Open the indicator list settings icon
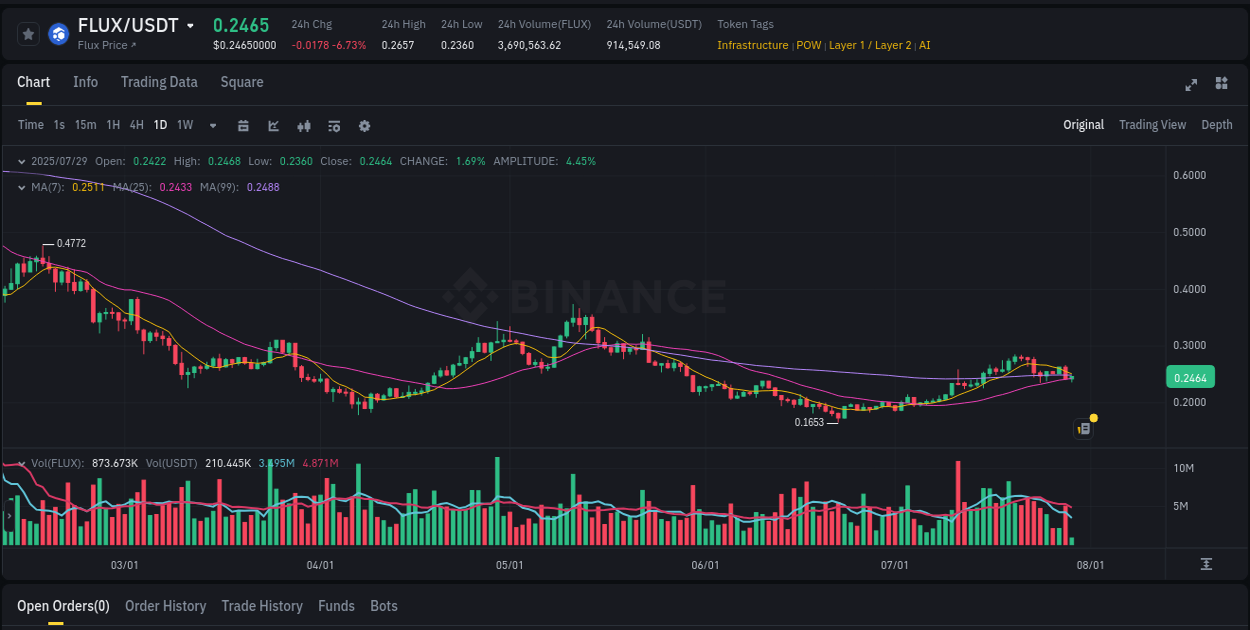This screenshot has width=1250, height=630. 333,126
